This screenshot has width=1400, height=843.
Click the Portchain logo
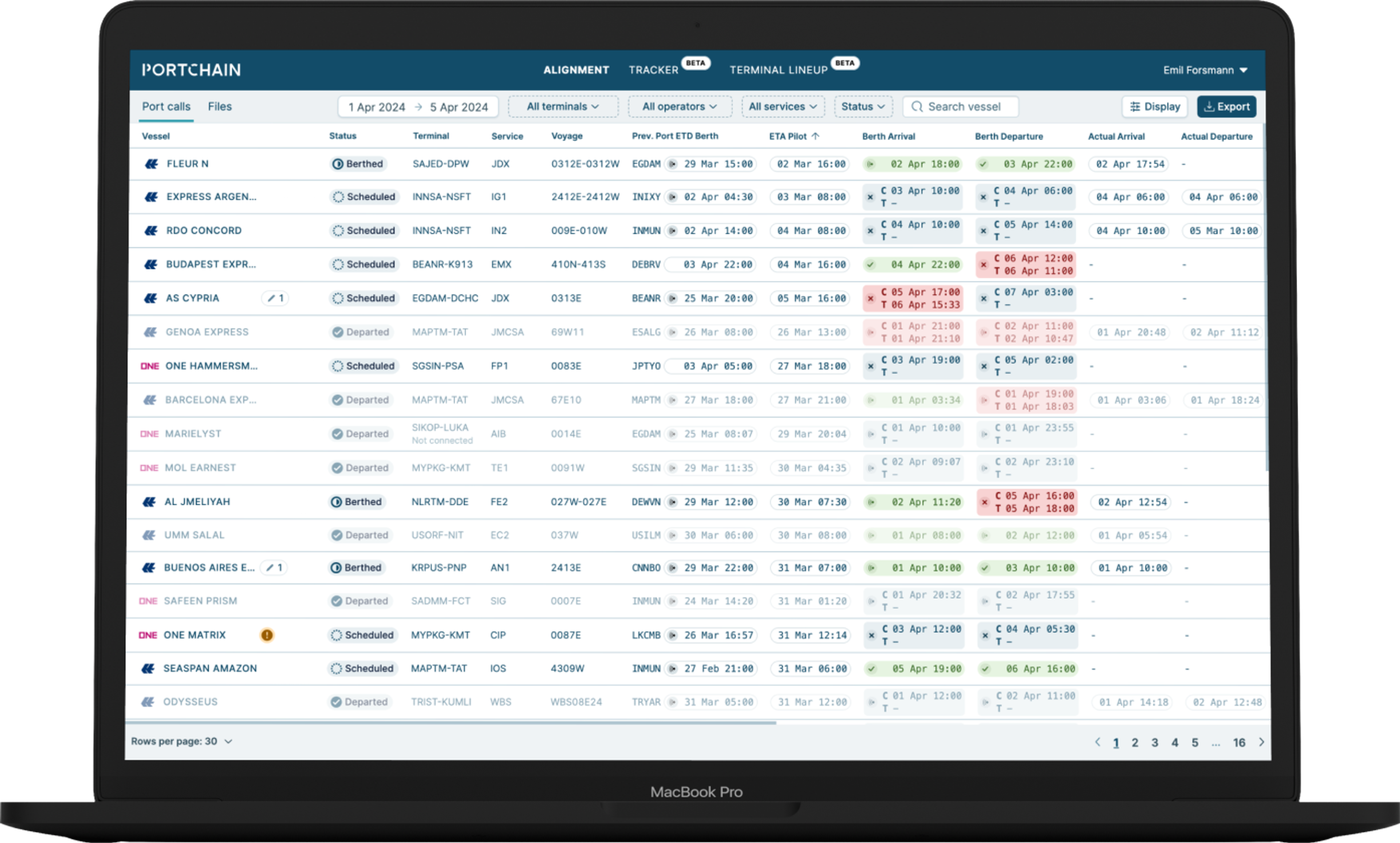191,70
